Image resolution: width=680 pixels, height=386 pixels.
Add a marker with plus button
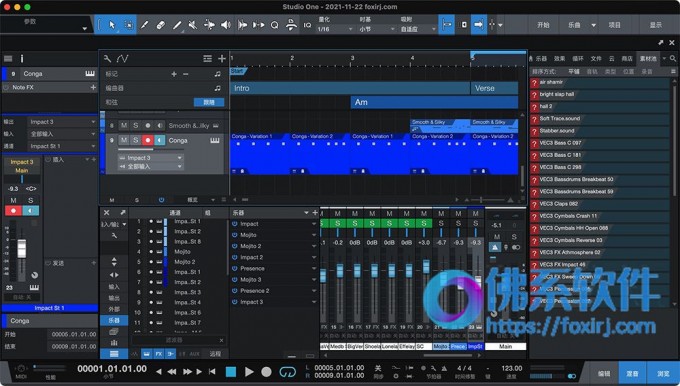tap(173, 74)
